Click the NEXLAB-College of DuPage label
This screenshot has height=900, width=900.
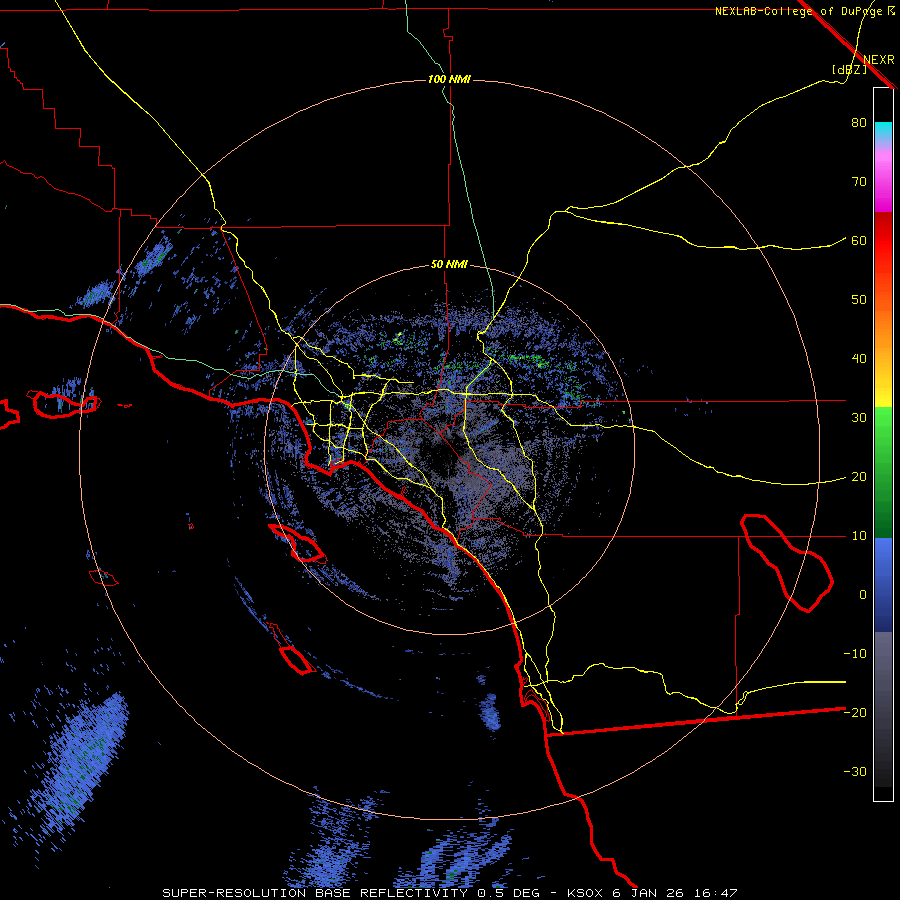tap(804, 11)
